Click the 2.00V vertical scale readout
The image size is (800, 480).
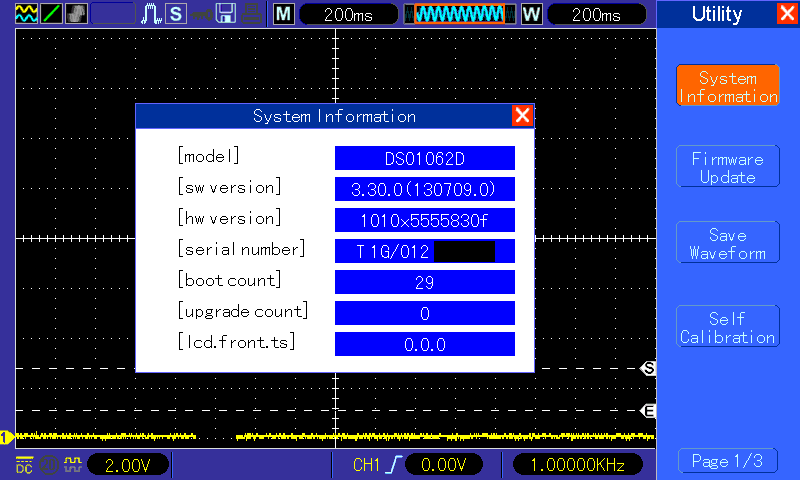(x=128, y=464)
